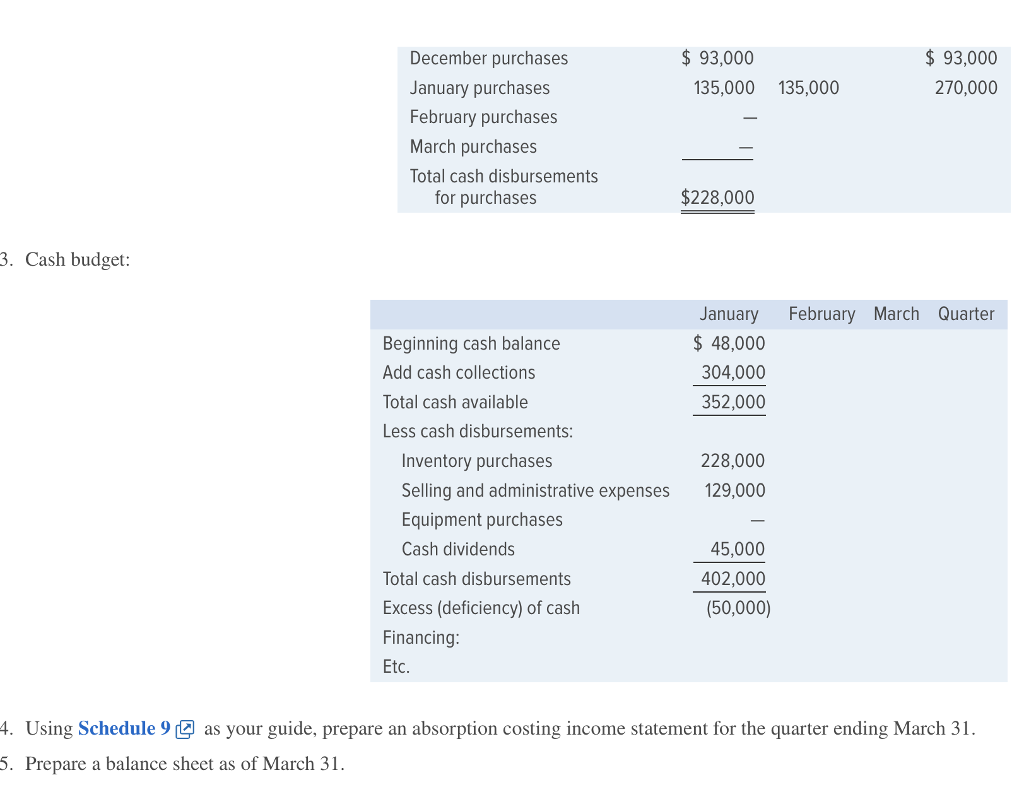The width and height of the screenshot is (1024, 787).
Task: Click the $228,000 total disbursements for purchases
Action: pyautogui.click(x=717, y=198)
